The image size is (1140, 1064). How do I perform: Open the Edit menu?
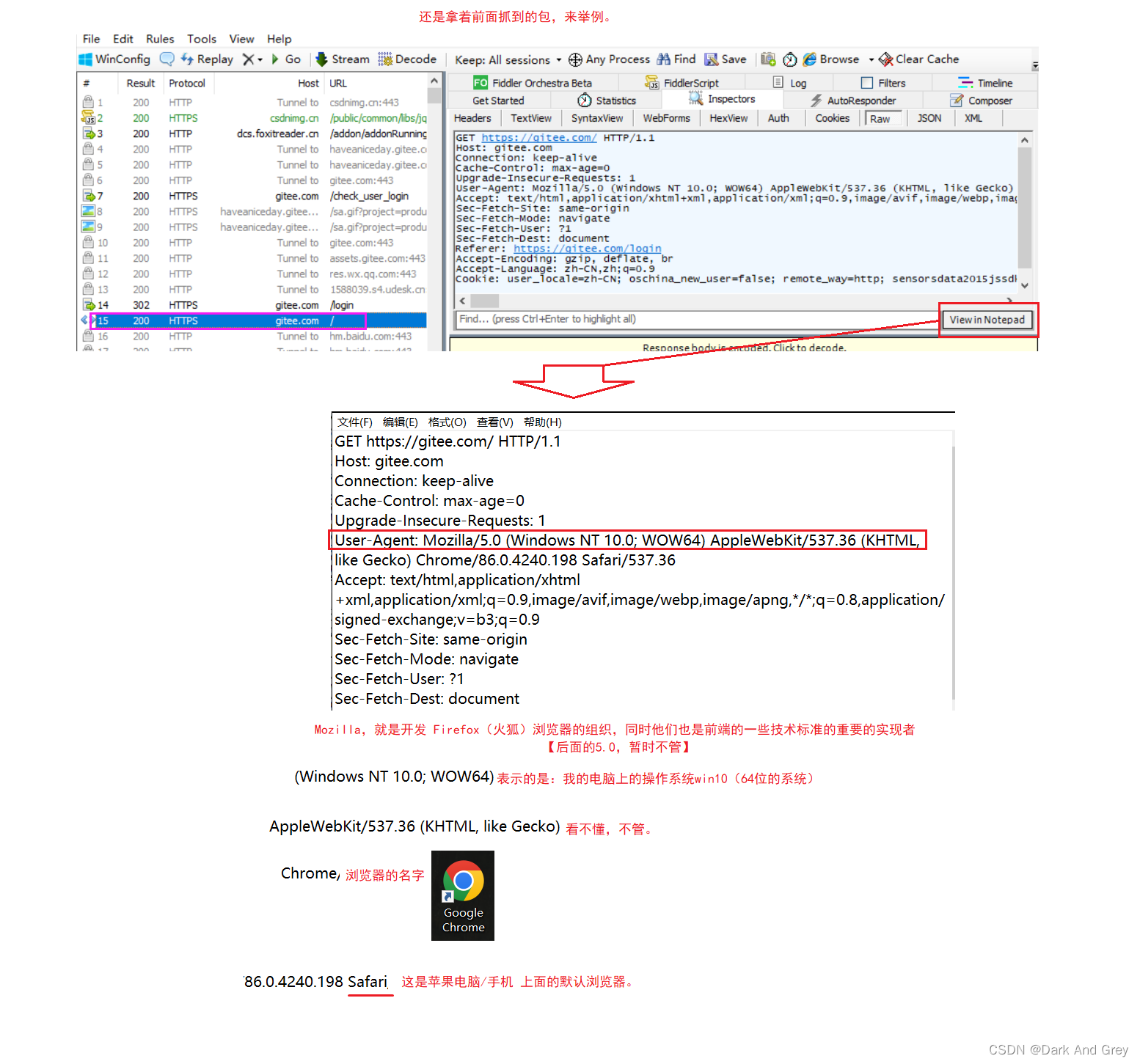[123, 39]
